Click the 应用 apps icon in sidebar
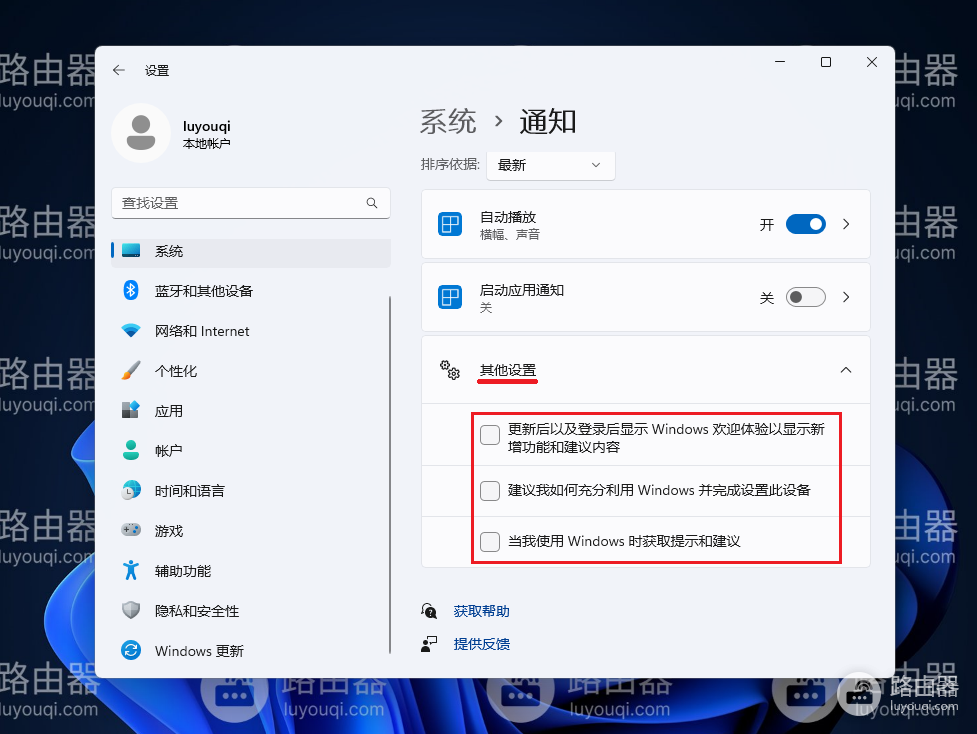This screenshot has height=734, width=977. [x=131, y=410]
